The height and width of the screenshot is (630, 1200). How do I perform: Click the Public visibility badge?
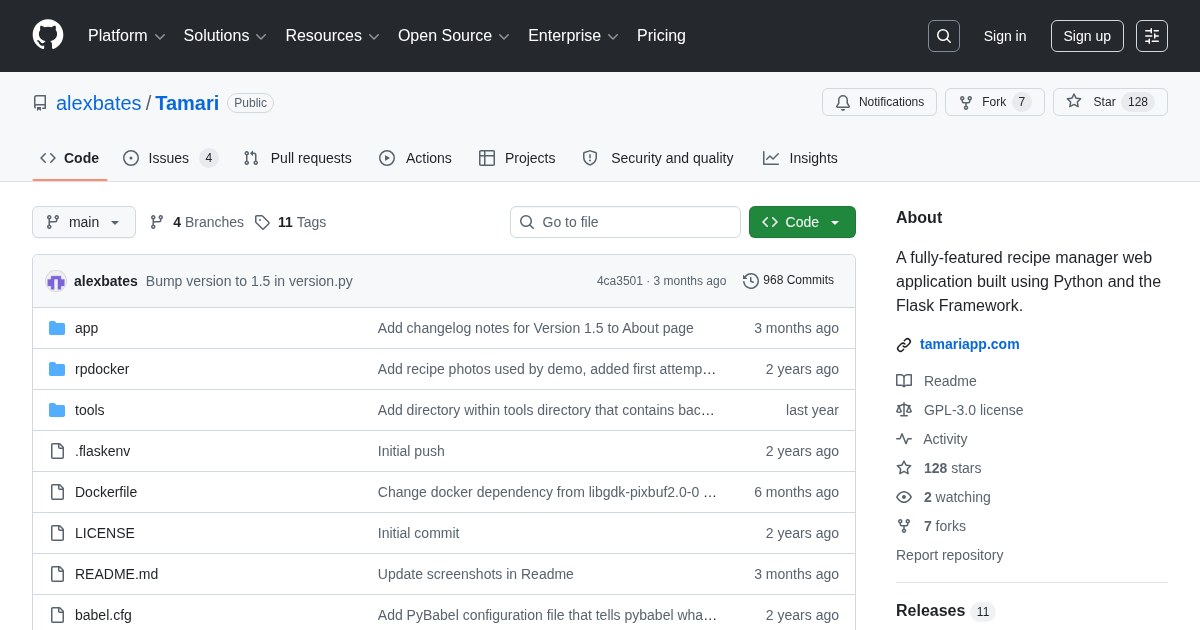coord(250,103)
